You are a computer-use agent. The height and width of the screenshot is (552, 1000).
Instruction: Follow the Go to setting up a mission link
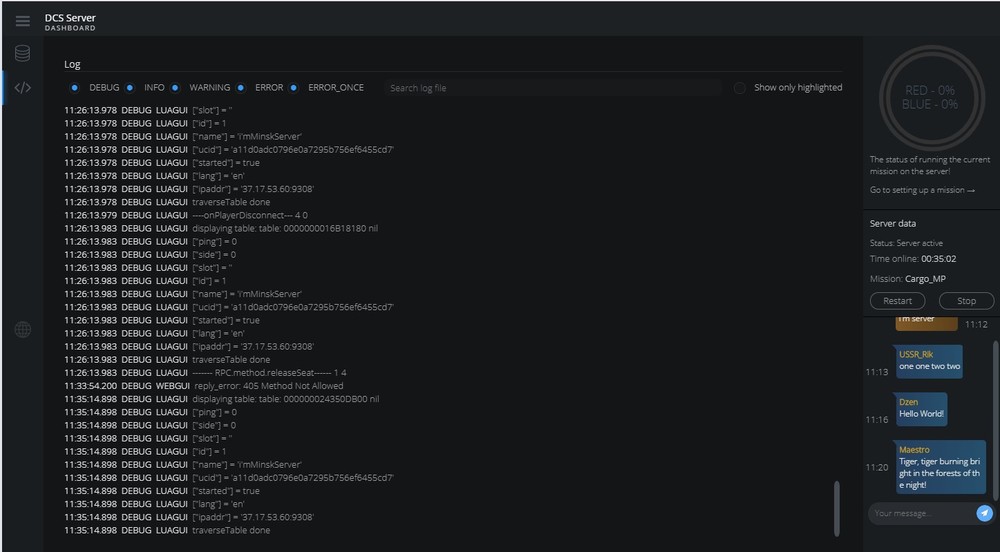click(x=922, y=190)
